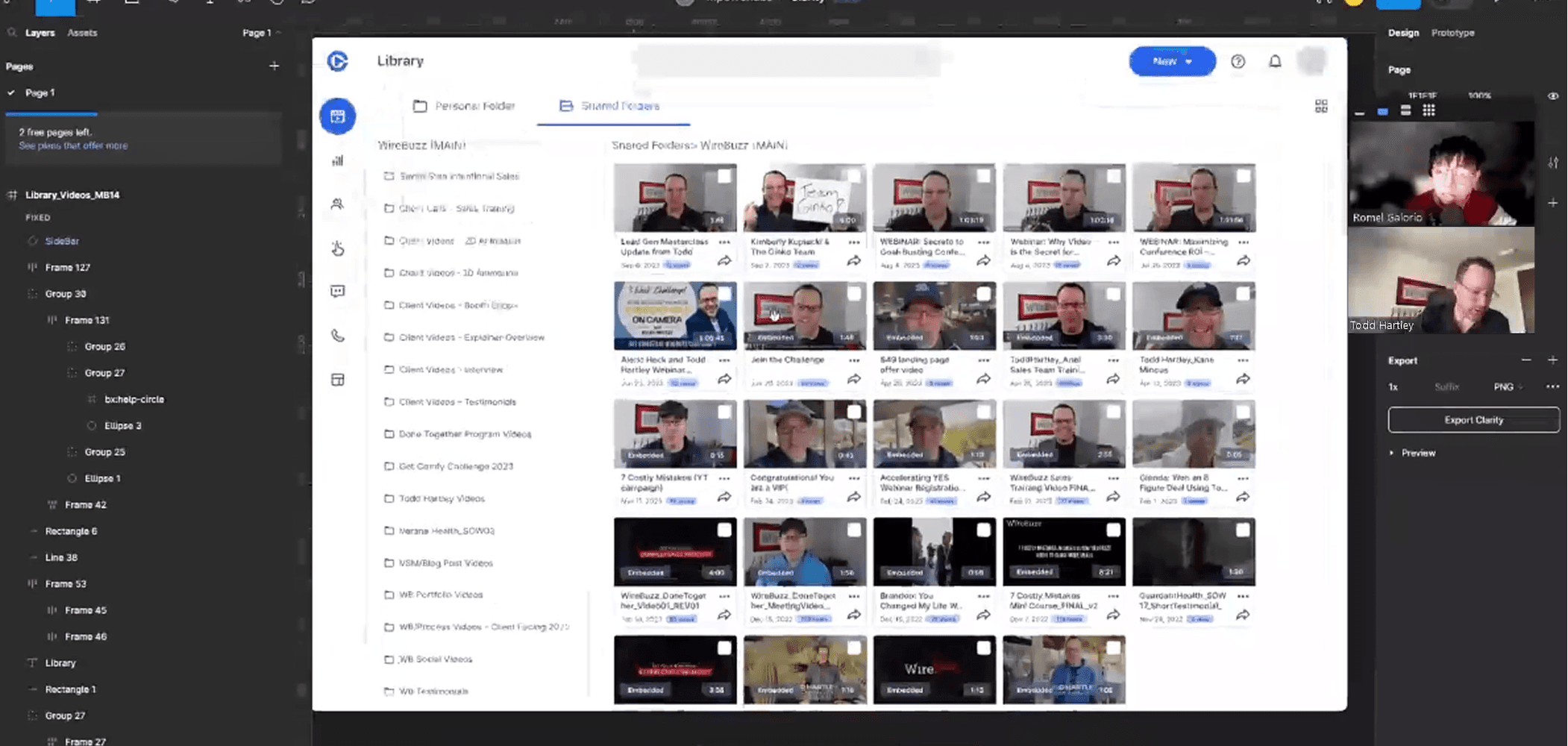Follow the 'See plans that offer more' link
This screenshot has width=1568, height=746.
coord(73,146)
